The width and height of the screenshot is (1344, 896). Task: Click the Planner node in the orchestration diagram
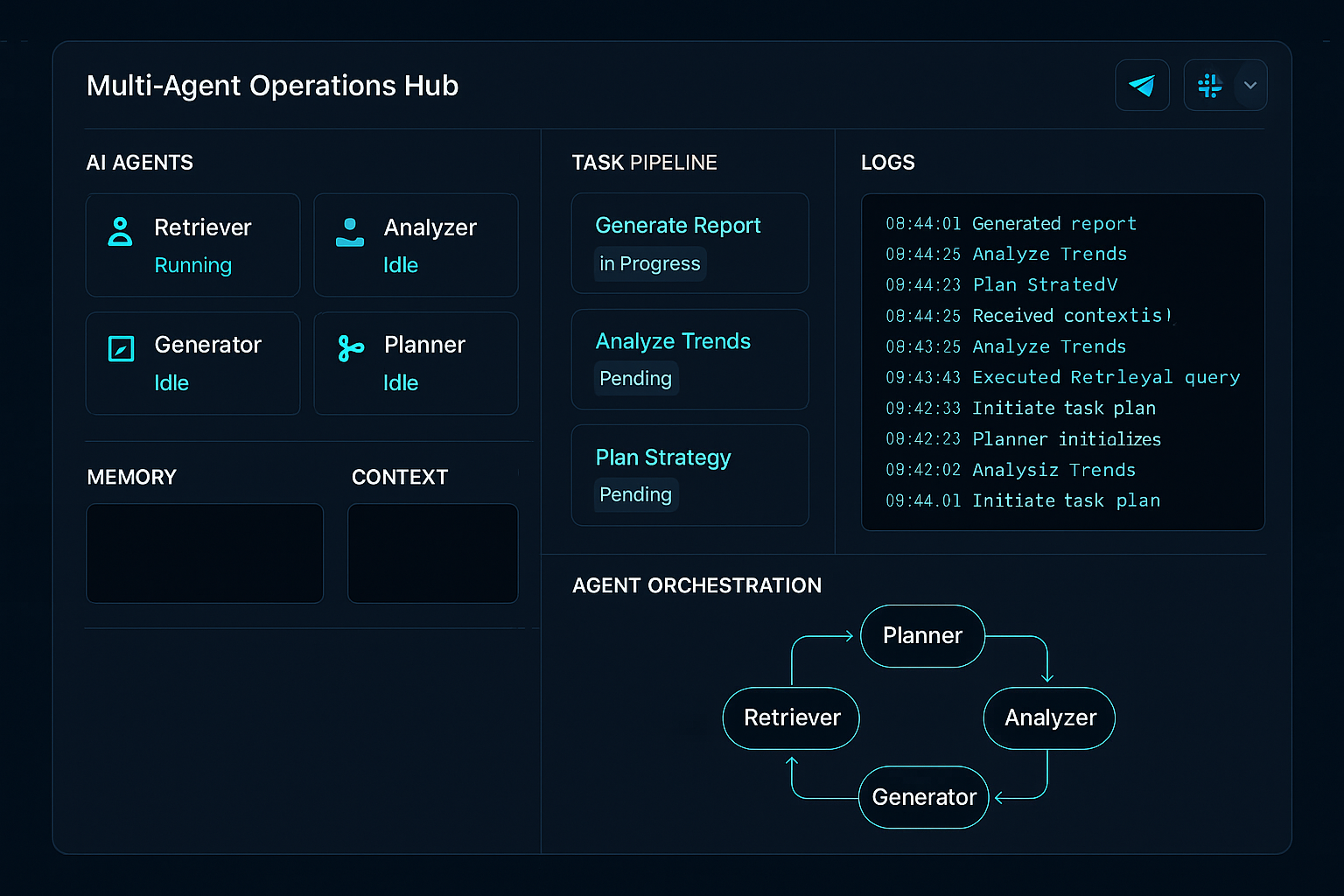click(921, 636)
